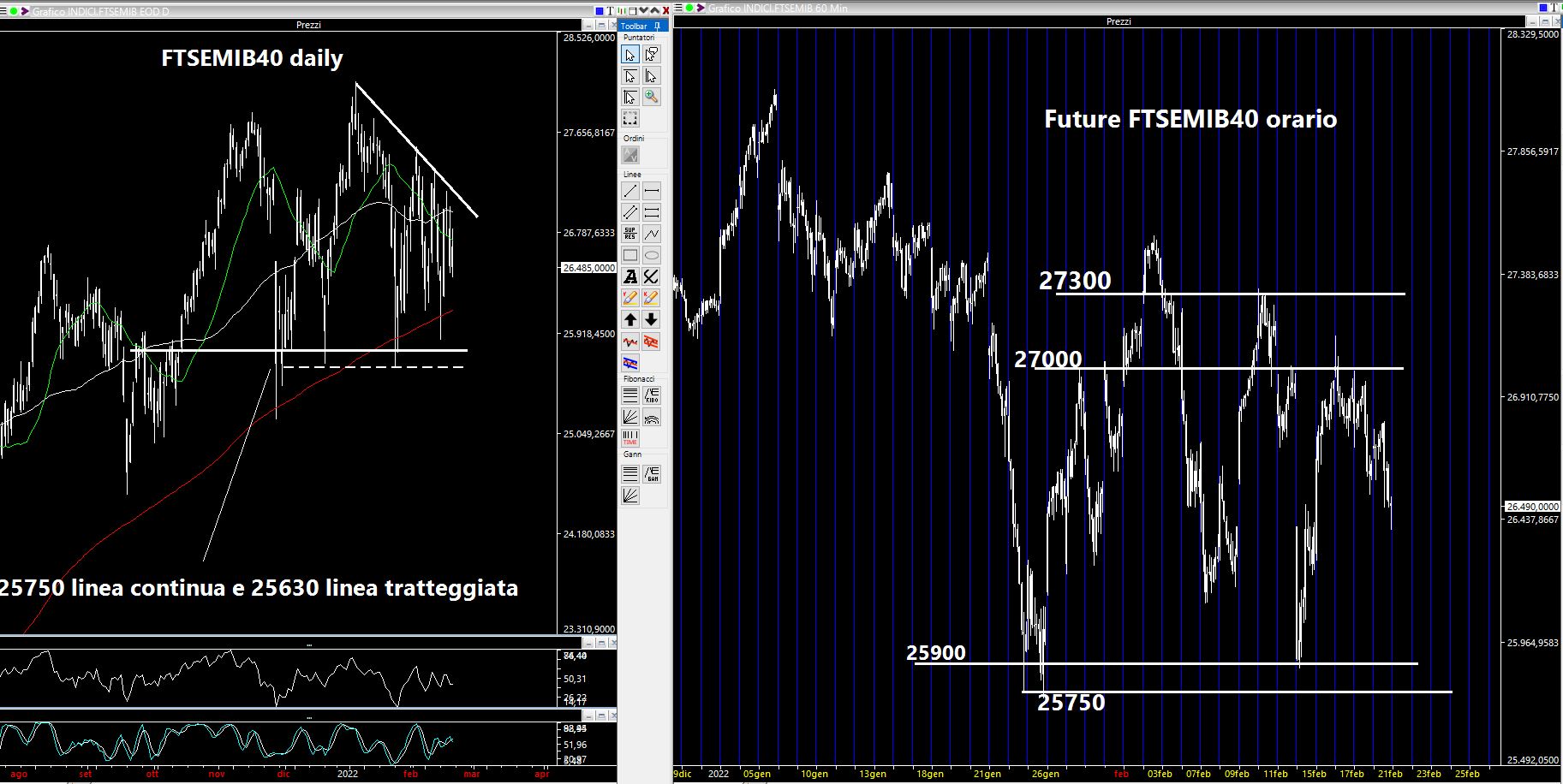Close daily chart with red X
This screenshot has height=784, width=1563.
(x=665, y=10)
